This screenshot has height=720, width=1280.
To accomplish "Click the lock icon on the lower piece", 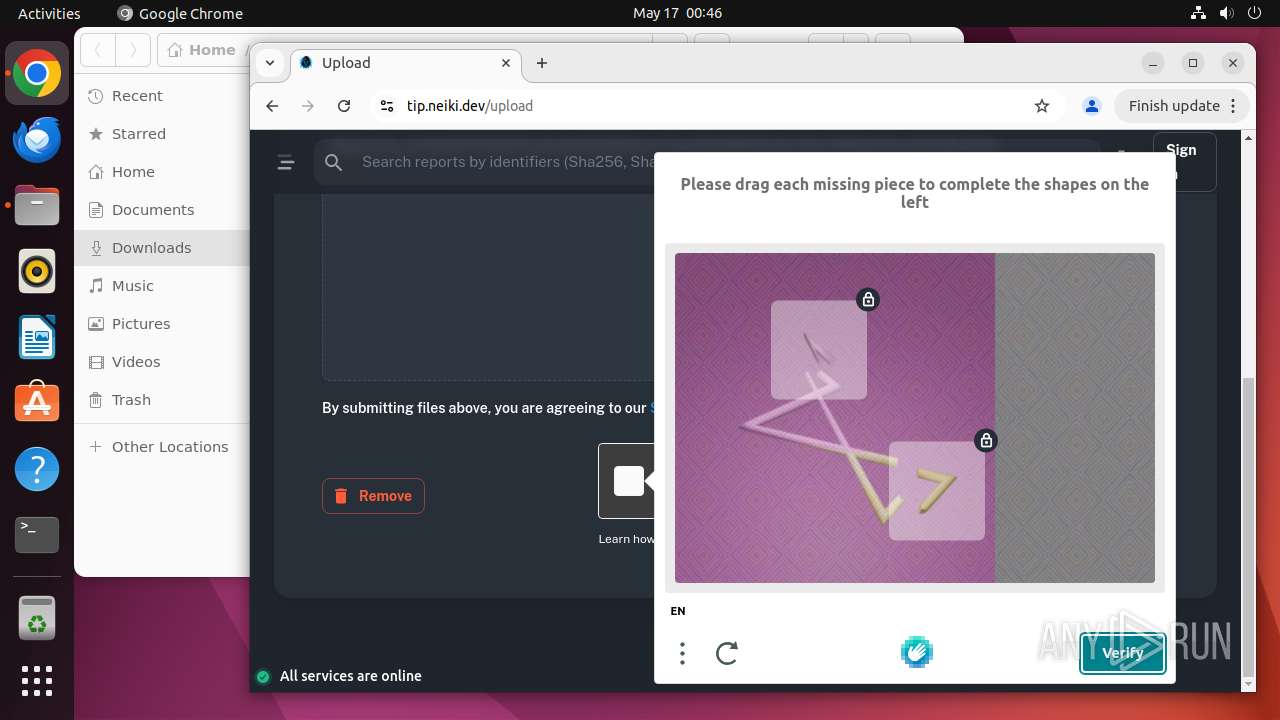I will [x=986, y=440].
